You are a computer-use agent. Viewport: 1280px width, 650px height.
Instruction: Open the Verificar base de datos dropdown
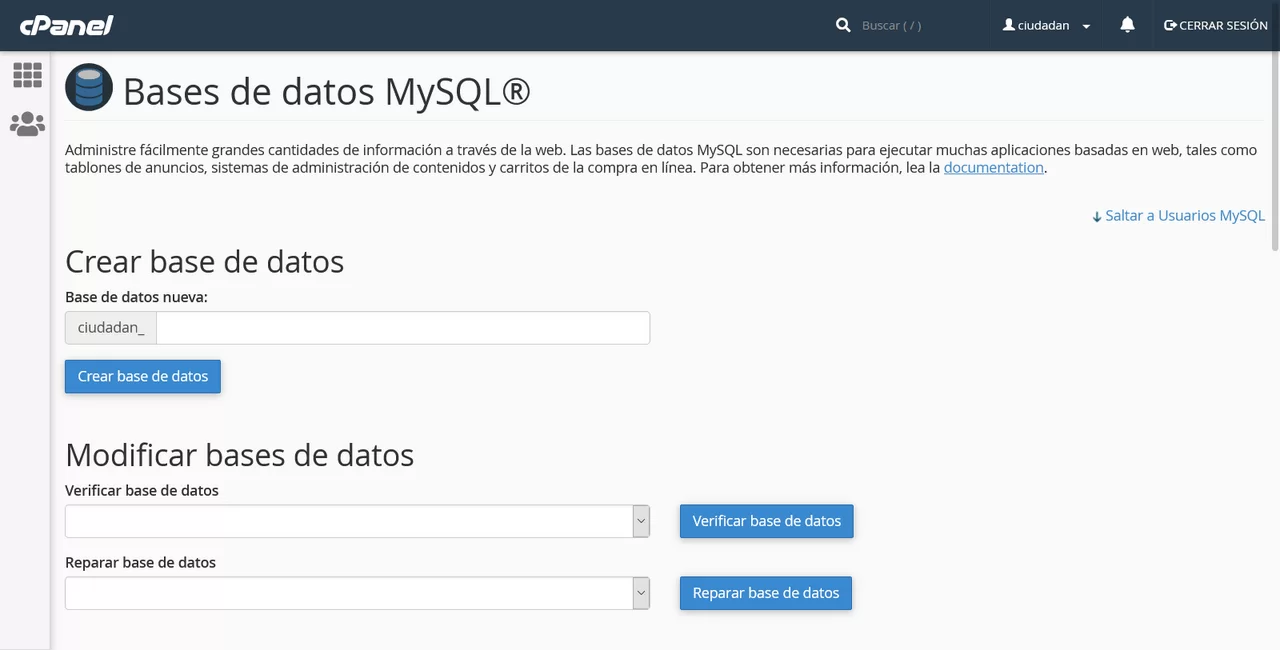[x=357, y=521]
